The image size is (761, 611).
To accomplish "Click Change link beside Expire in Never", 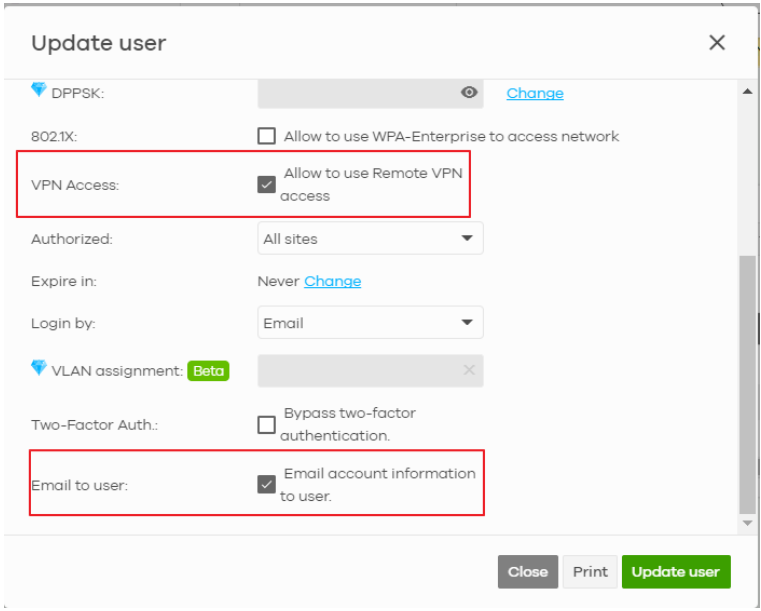I will tap(333, 281).
